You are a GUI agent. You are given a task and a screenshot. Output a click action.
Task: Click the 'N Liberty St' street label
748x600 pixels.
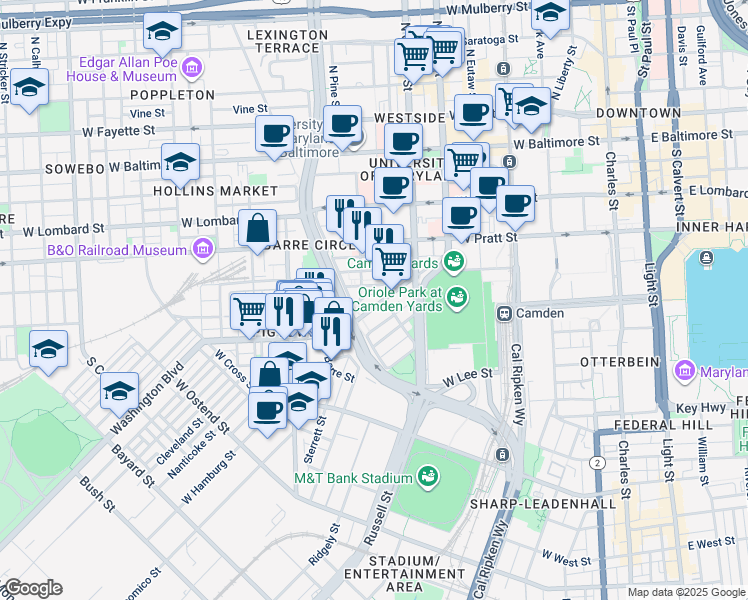pyautogui.click(x=565, y=73)
